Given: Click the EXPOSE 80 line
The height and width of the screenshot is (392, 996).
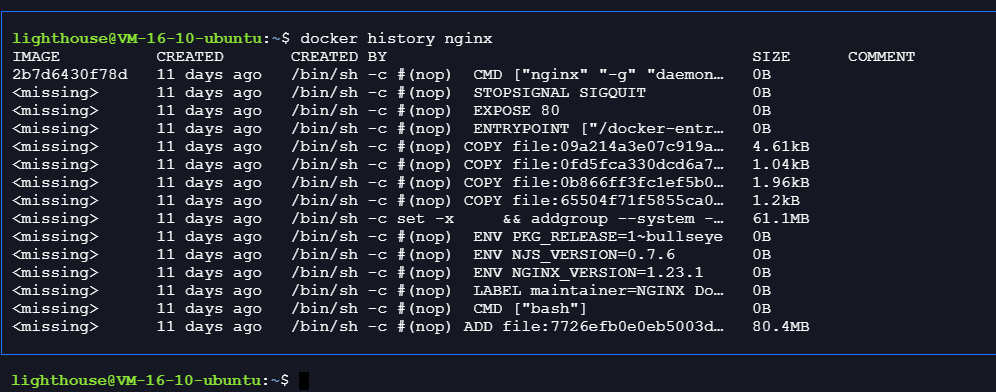Looking at the screenshot, I should tap(516, 111).
